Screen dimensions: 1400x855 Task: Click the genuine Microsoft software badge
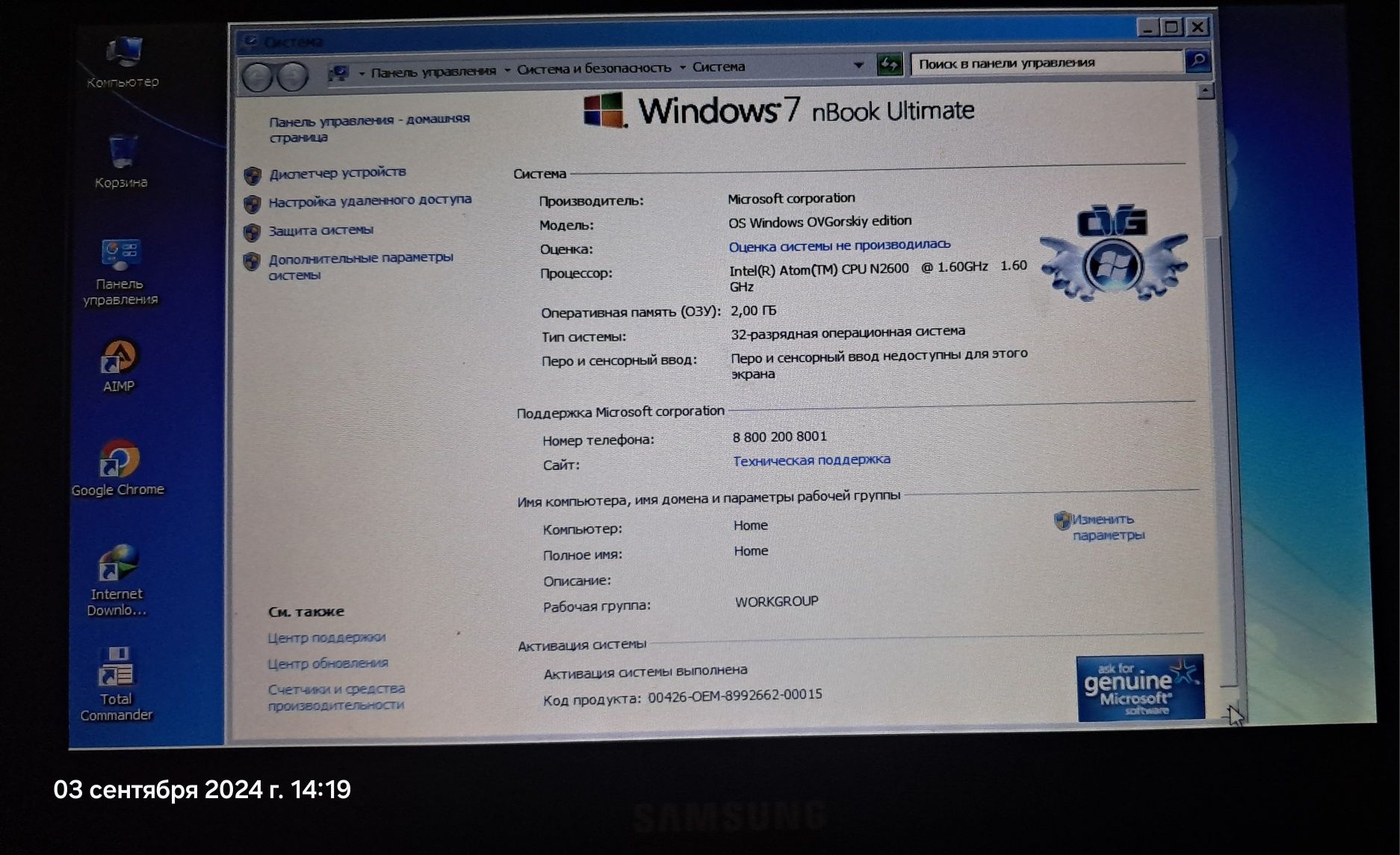tap(1140, 688)
